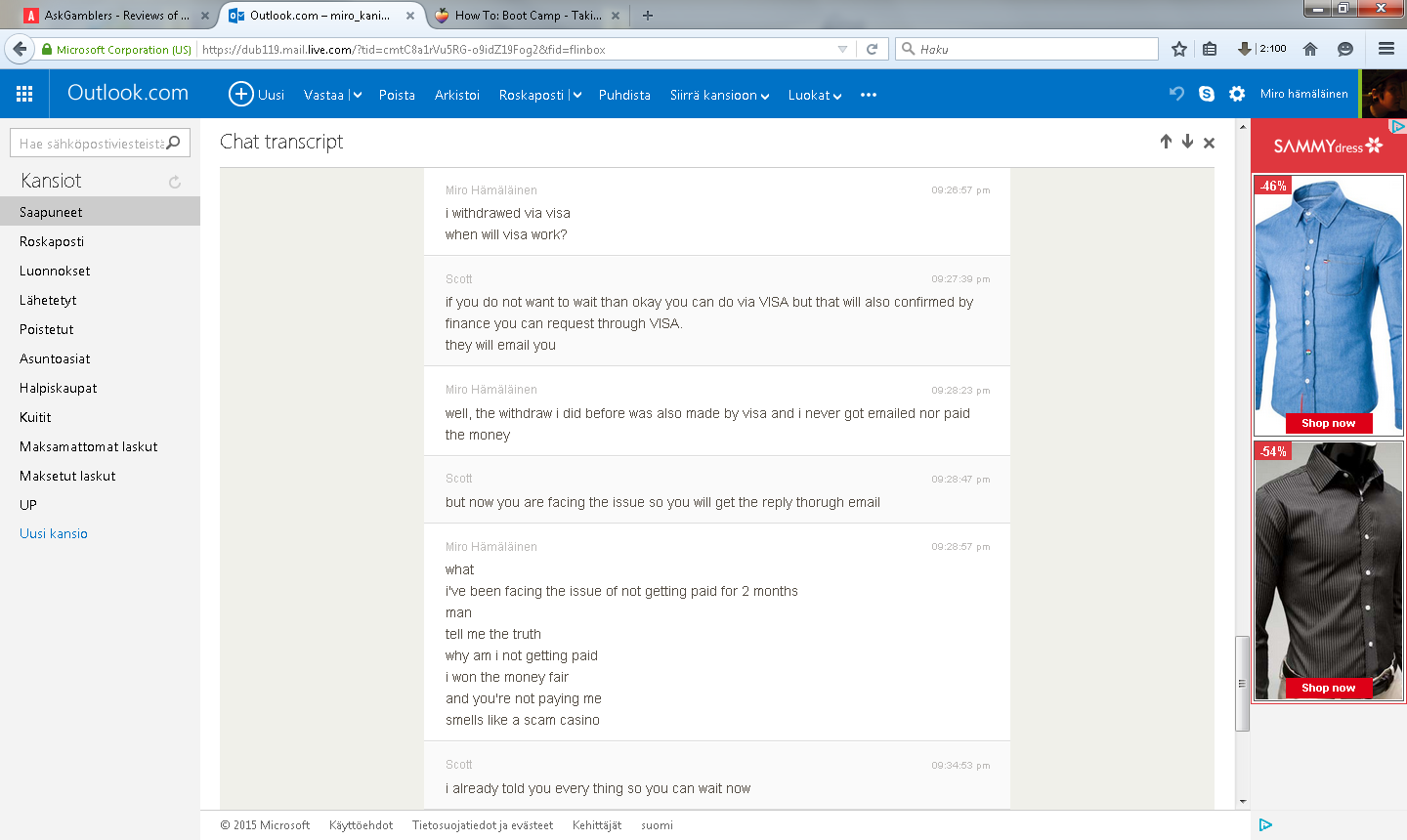Click the suomi language link
The image size is (1407, 840).
click(x=657, y=825)
